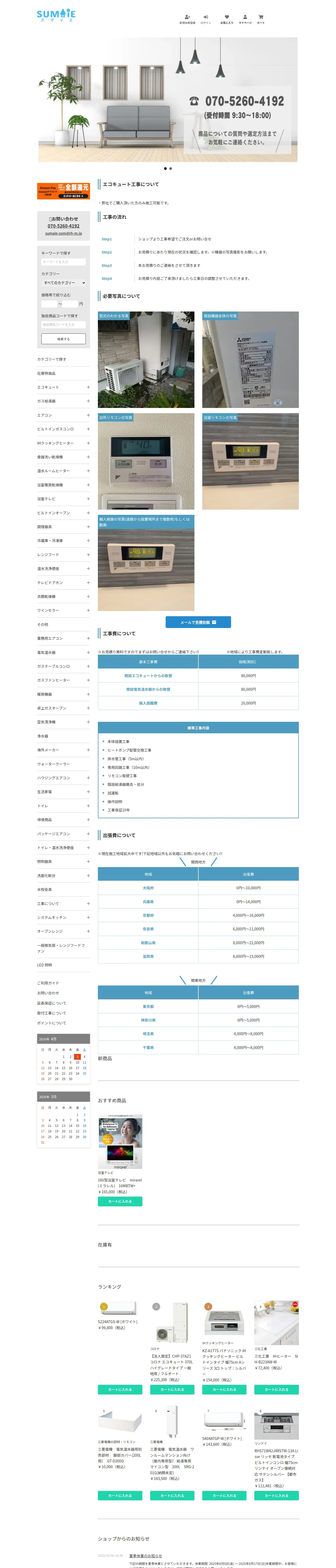Add 三化工業 H-B223AW-W to cart
Viewport: 336px width, 1568px height.
(x=277, y=1390)
